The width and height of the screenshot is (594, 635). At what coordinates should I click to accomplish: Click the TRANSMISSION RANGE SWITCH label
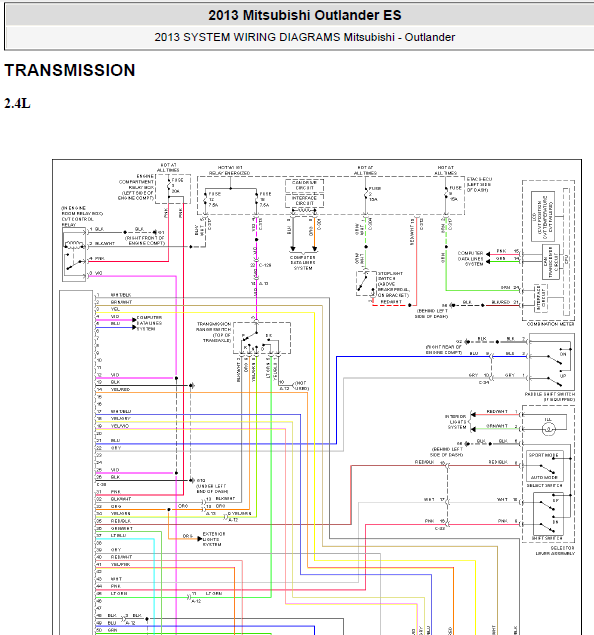coord(214,332)
